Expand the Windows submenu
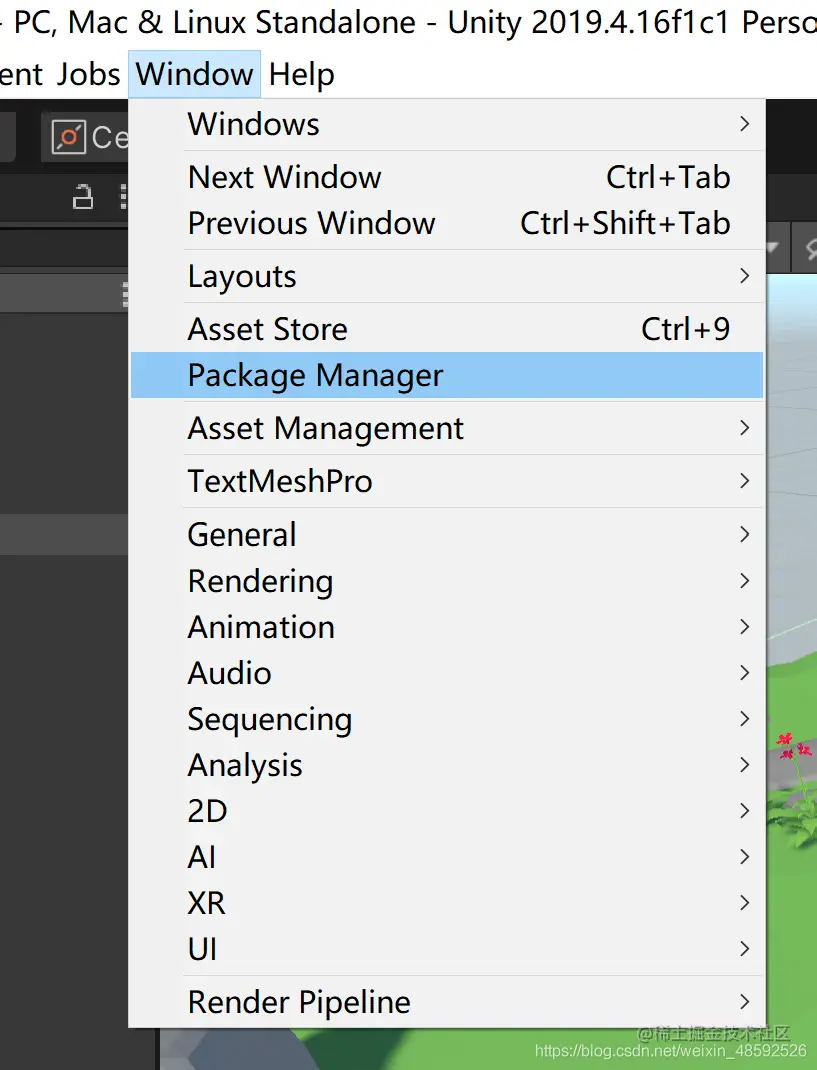Image resolution: width=817 pixels, height=1070 pixels. [x=447, y=124]
